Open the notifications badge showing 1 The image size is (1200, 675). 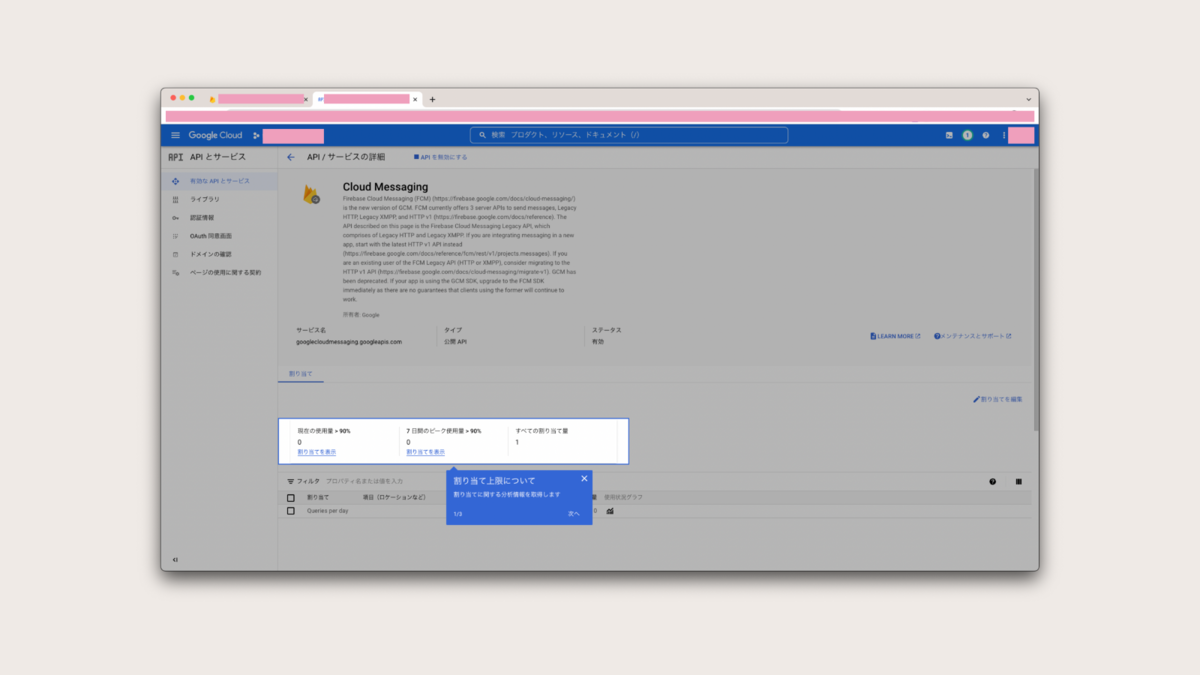[967, 135]
